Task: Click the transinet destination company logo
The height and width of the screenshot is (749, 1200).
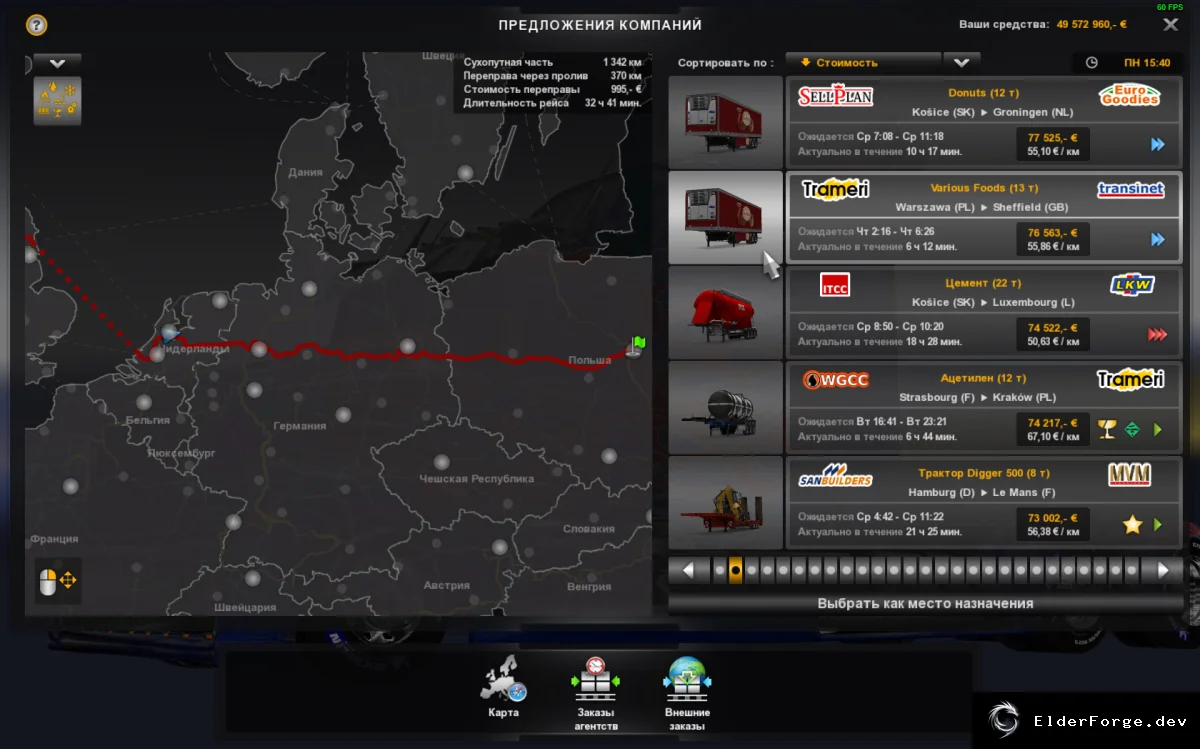Action: pos(1130,190)
